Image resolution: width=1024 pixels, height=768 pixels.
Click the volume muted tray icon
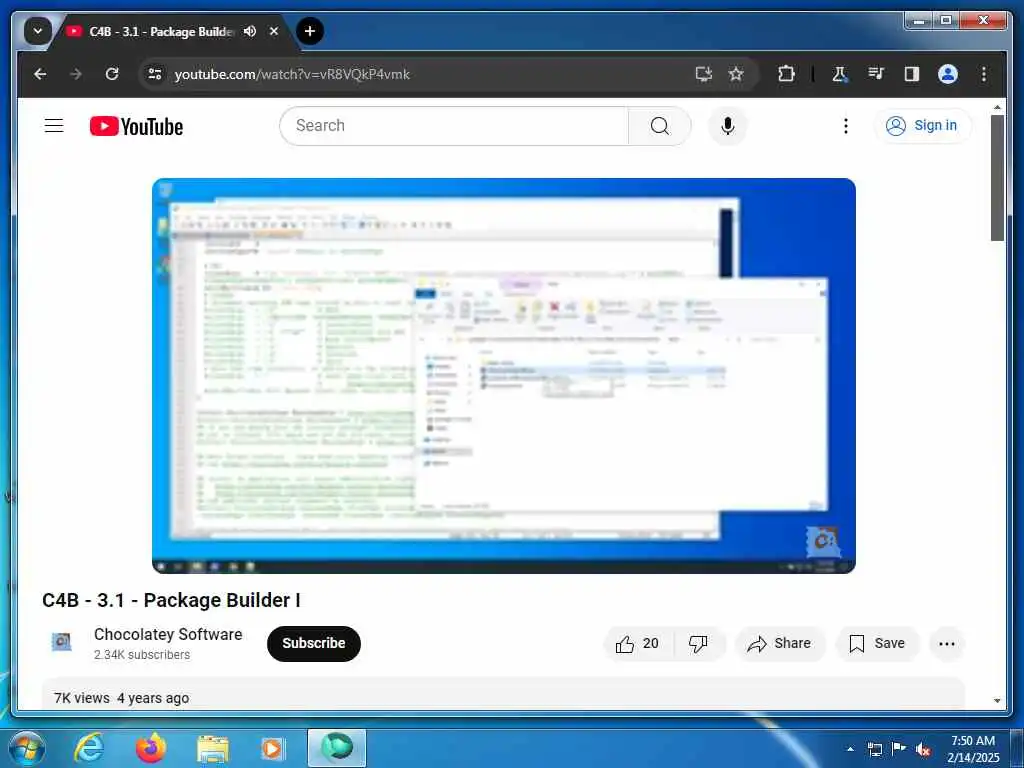pos(923,749)
